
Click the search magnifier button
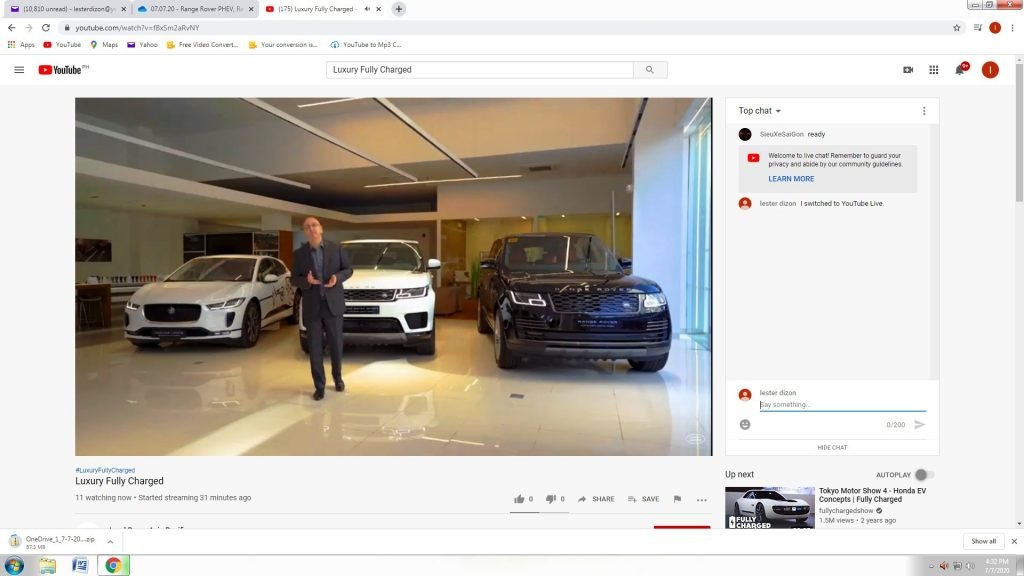[650, 70]
